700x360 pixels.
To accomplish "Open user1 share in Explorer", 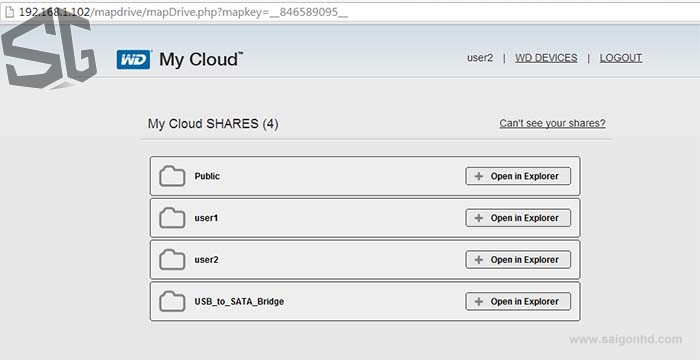I will [518, 218].
